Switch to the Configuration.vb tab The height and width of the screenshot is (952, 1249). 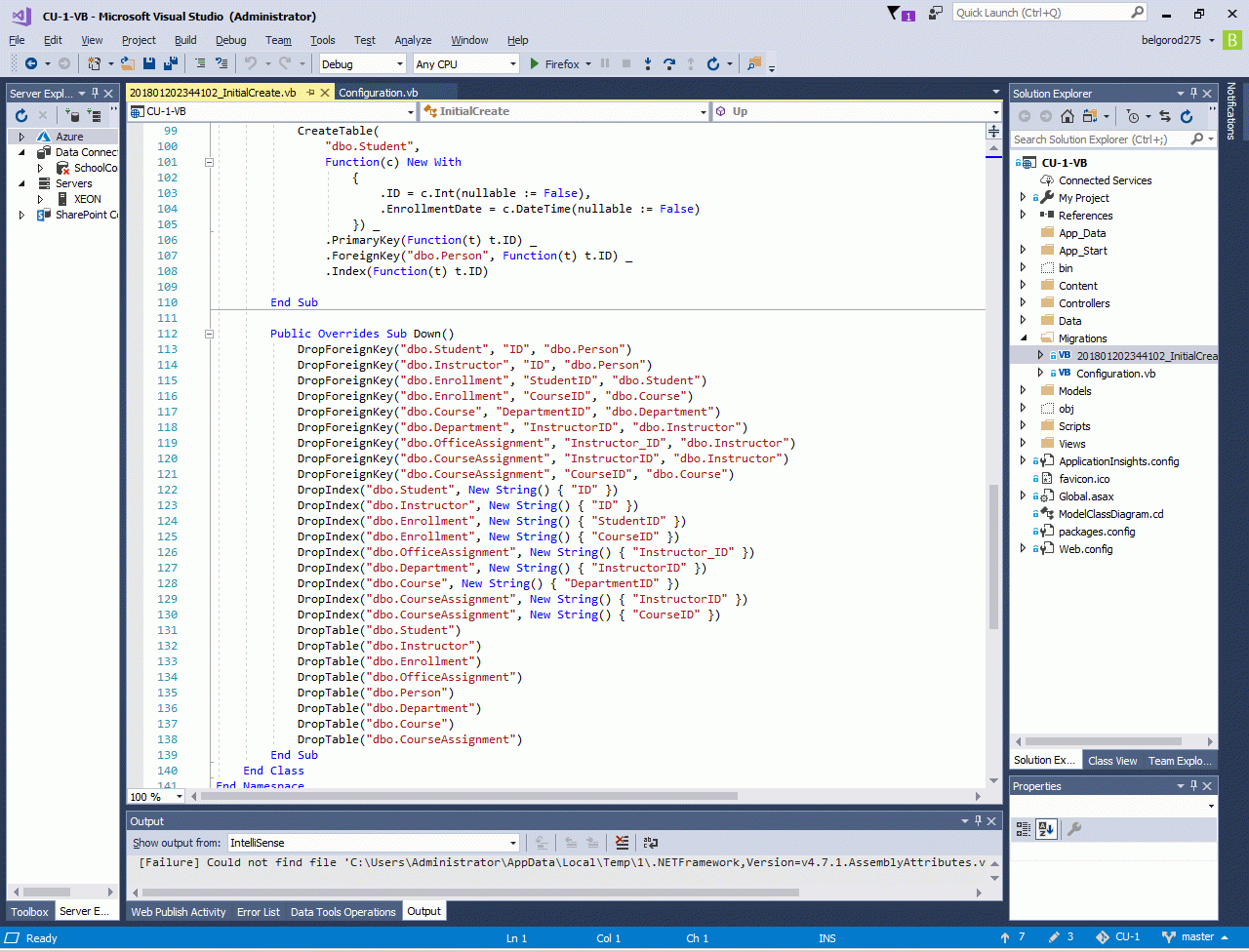click(x=379, y=93)
